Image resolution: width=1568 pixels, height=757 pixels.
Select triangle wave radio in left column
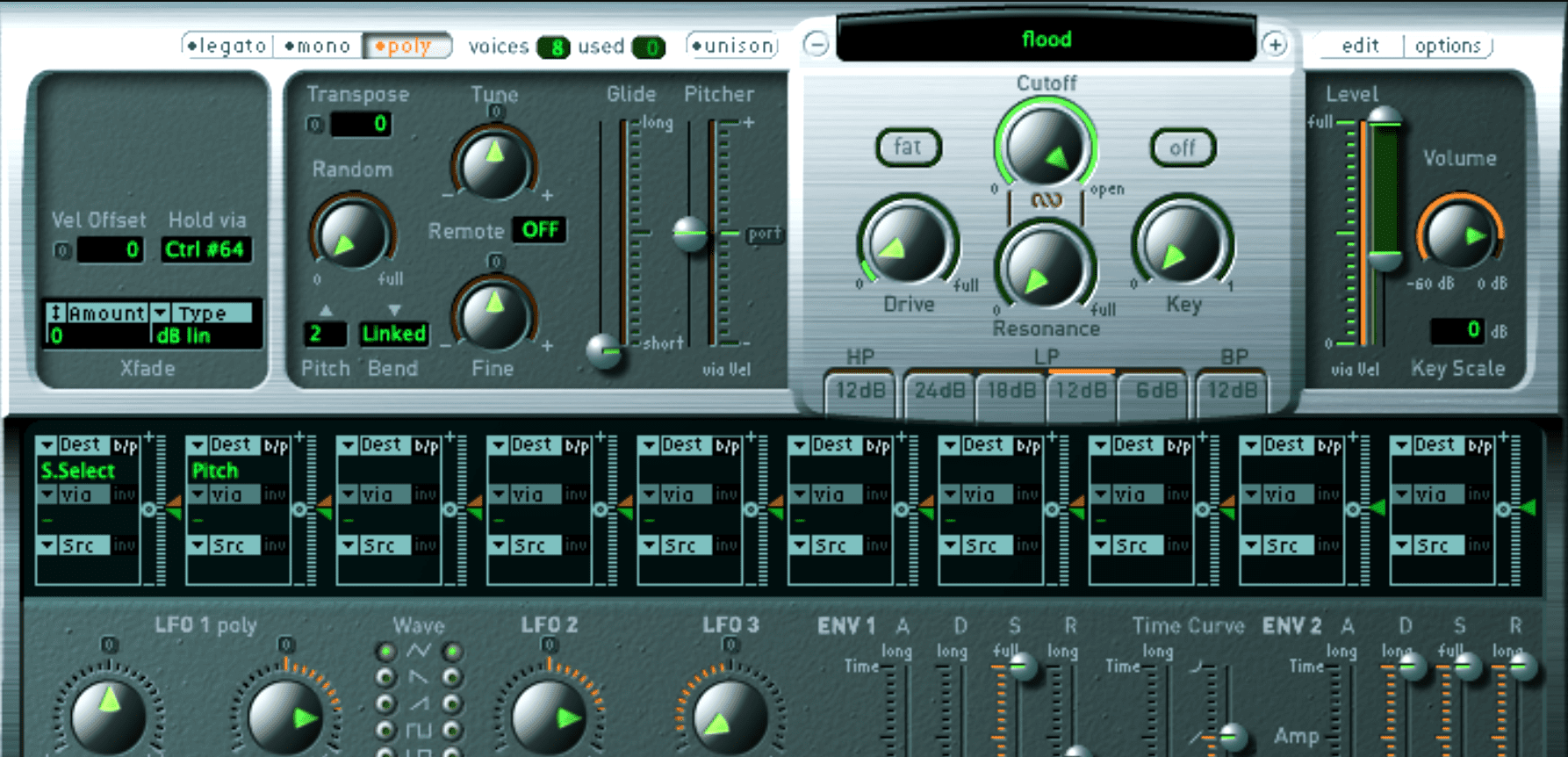[x=385, y=652]
